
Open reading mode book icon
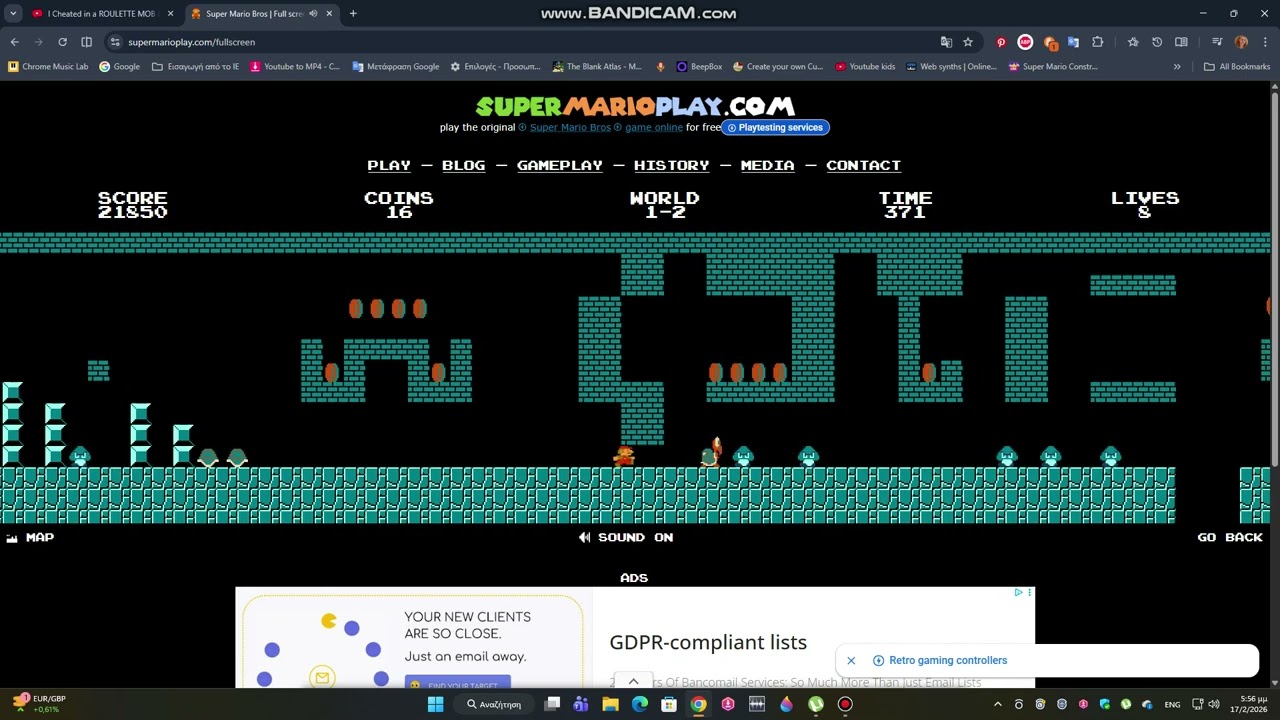1181,42
